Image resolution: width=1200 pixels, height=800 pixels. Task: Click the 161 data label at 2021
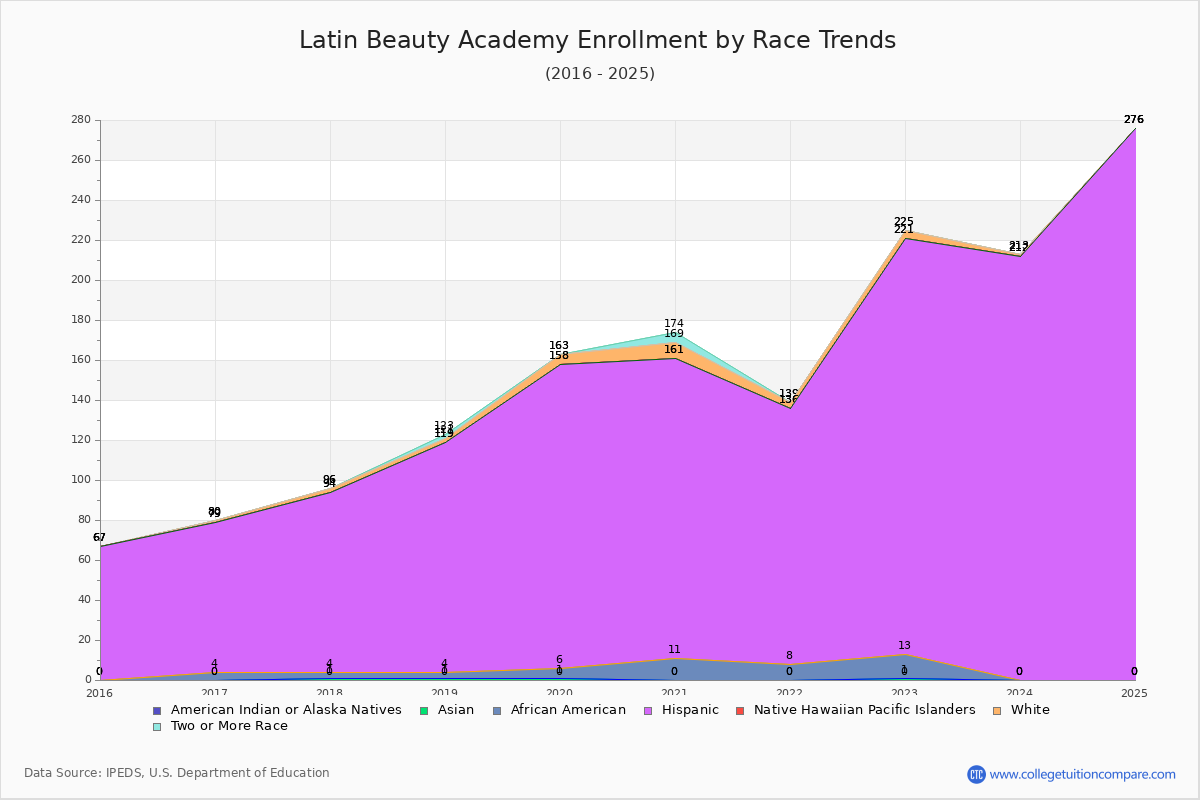point(674,350)
